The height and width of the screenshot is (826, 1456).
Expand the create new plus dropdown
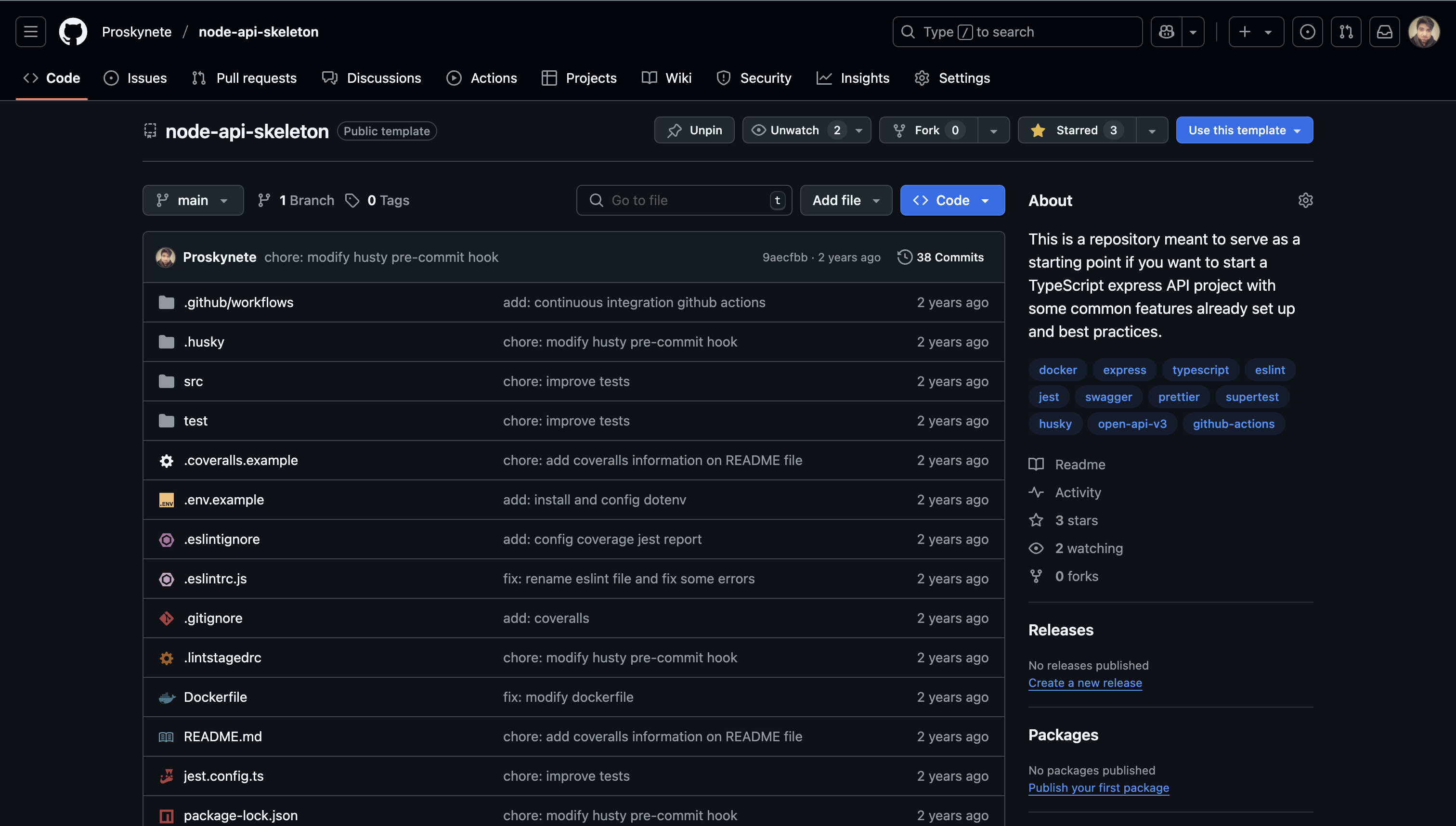click(1256, 32)
